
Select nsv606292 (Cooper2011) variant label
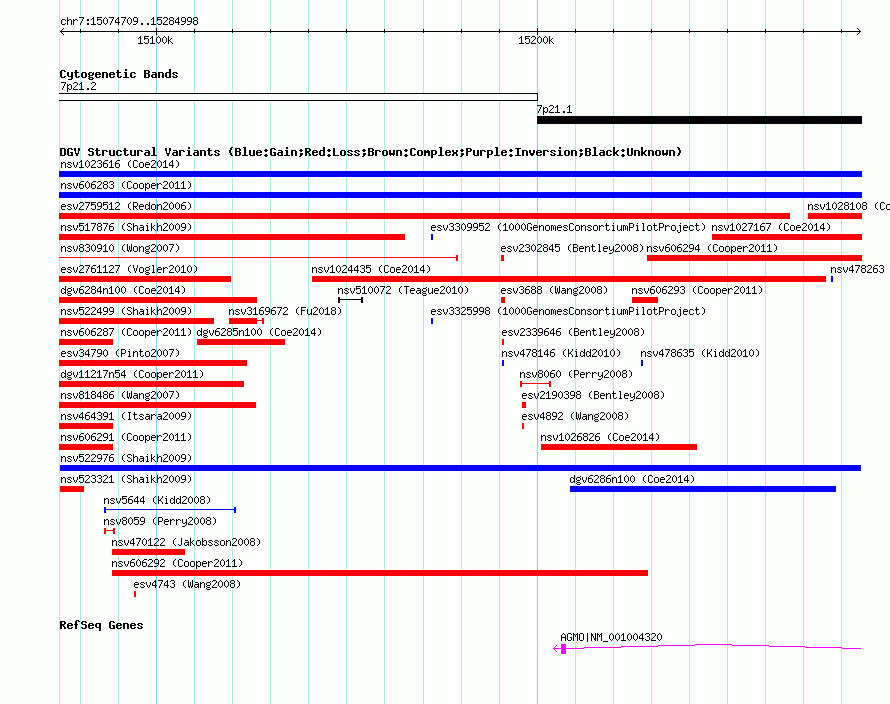(177, 564)
